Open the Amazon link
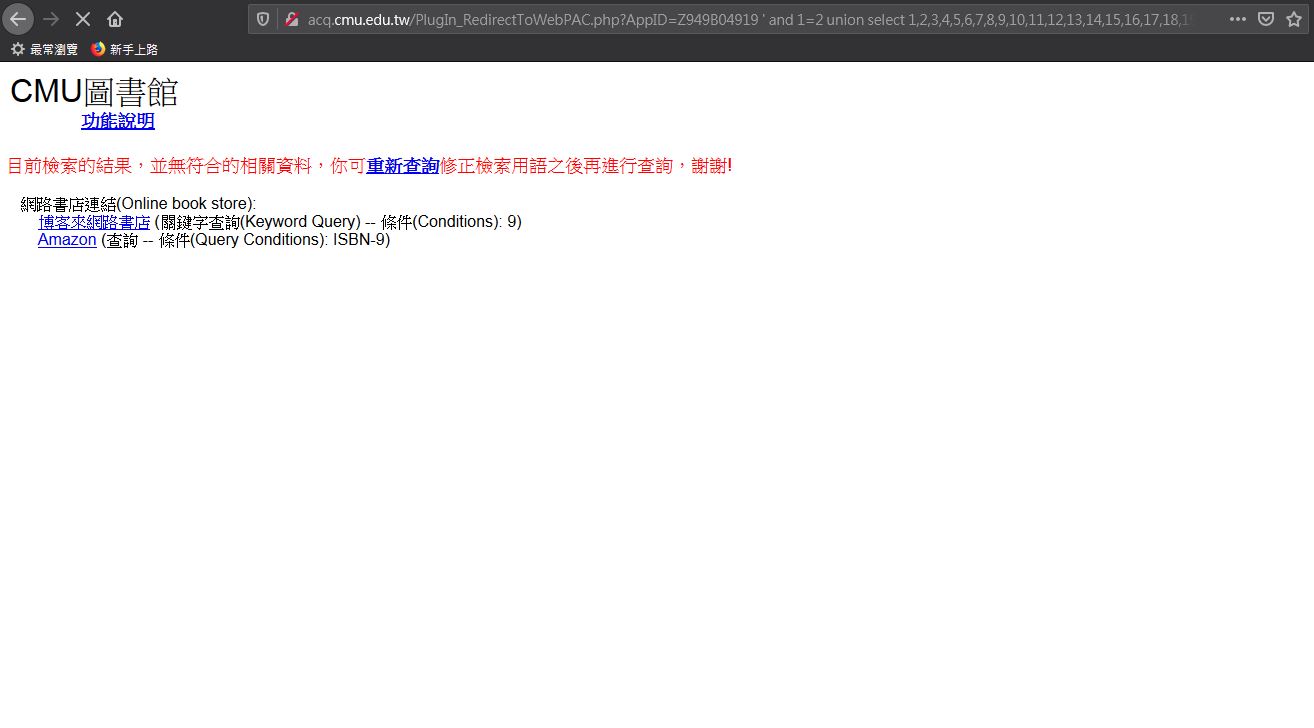1314x728 pixels. [67, 240]
